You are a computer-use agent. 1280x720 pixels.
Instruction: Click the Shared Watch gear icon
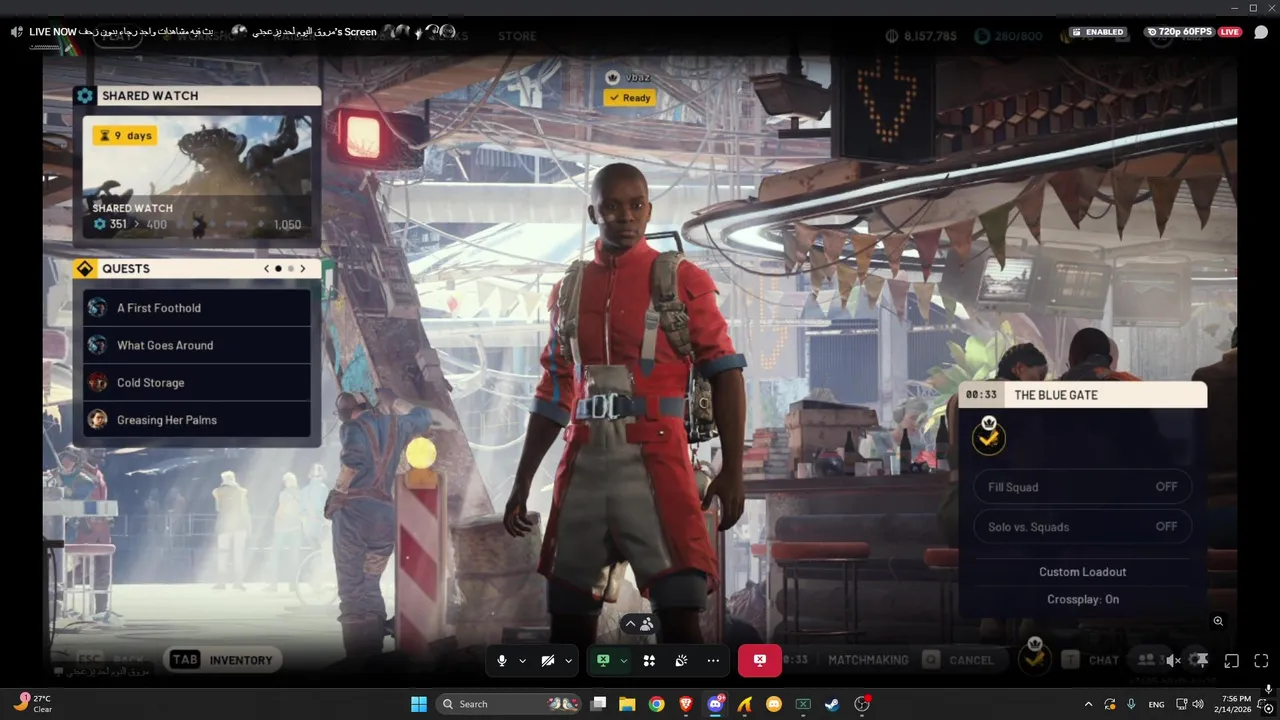[x=85, y=96]
